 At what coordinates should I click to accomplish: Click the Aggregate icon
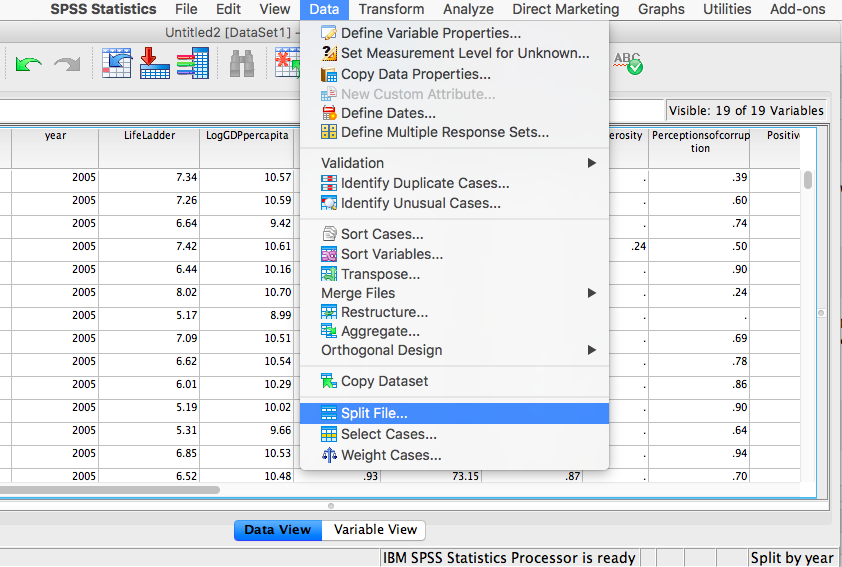329,331
